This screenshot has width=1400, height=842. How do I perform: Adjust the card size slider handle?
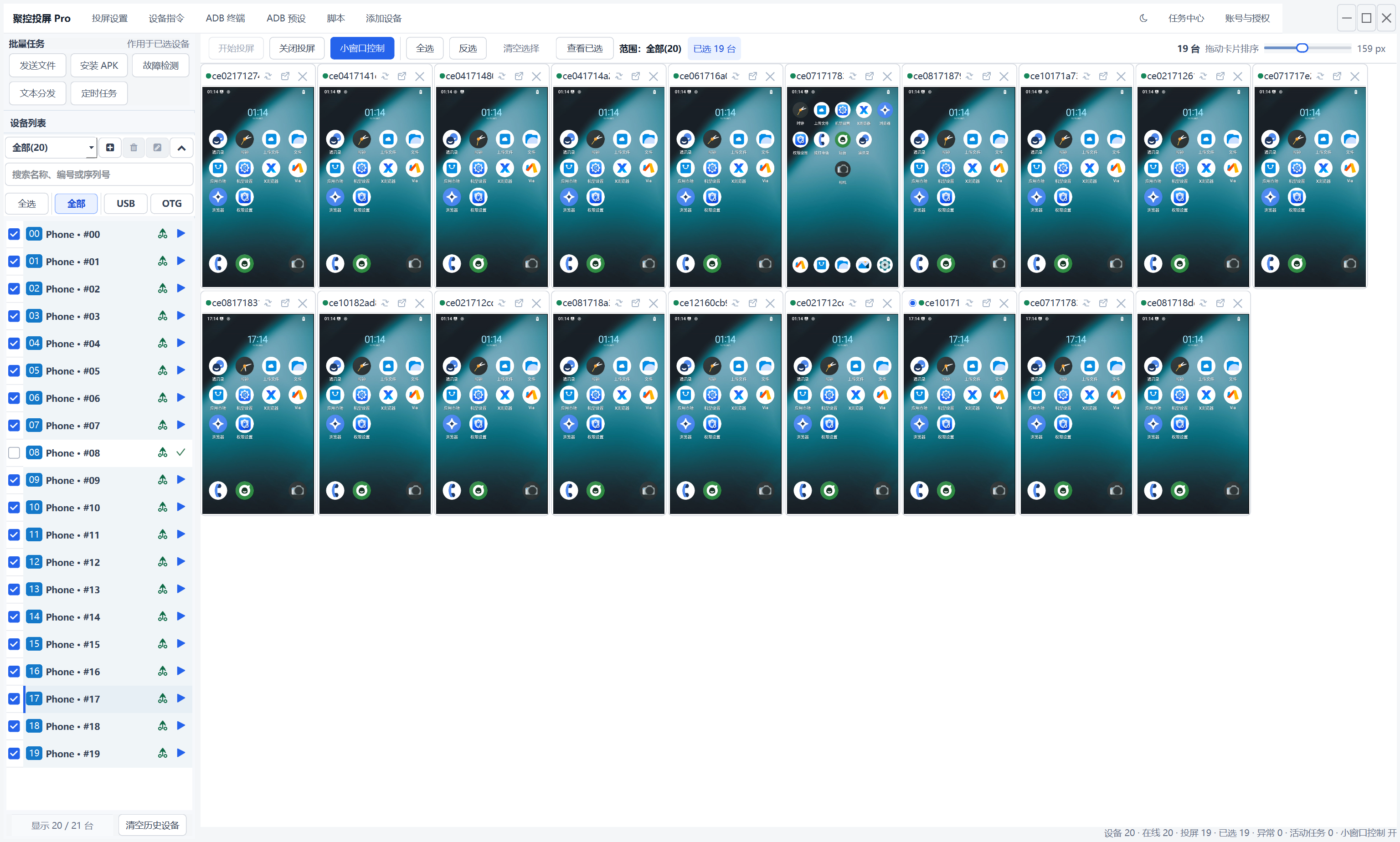[1302, 48]
